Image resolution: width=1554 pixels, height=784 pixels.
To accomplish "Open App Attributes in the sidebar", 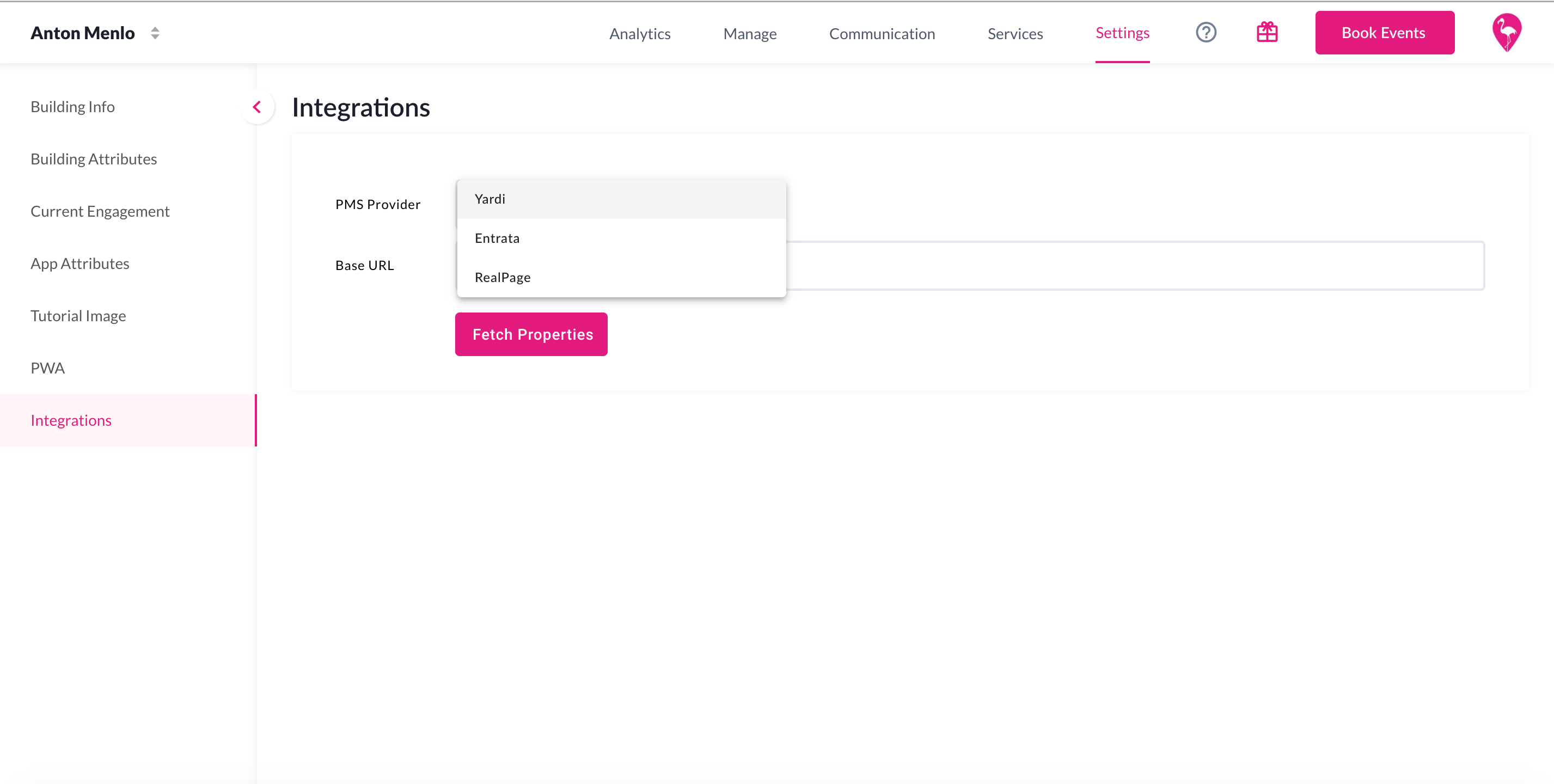I will (x=128, y=264).
